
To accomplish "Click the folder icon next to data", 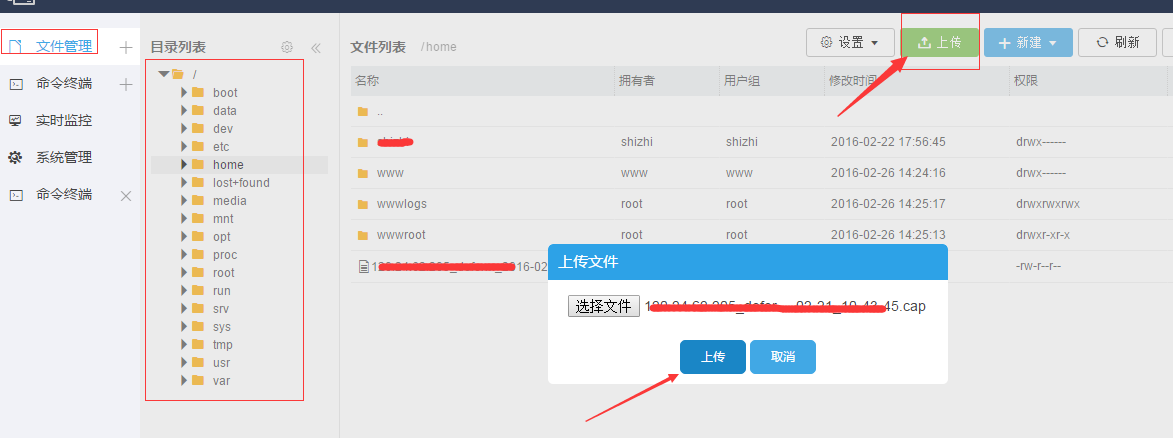I will tap(197, 110).
